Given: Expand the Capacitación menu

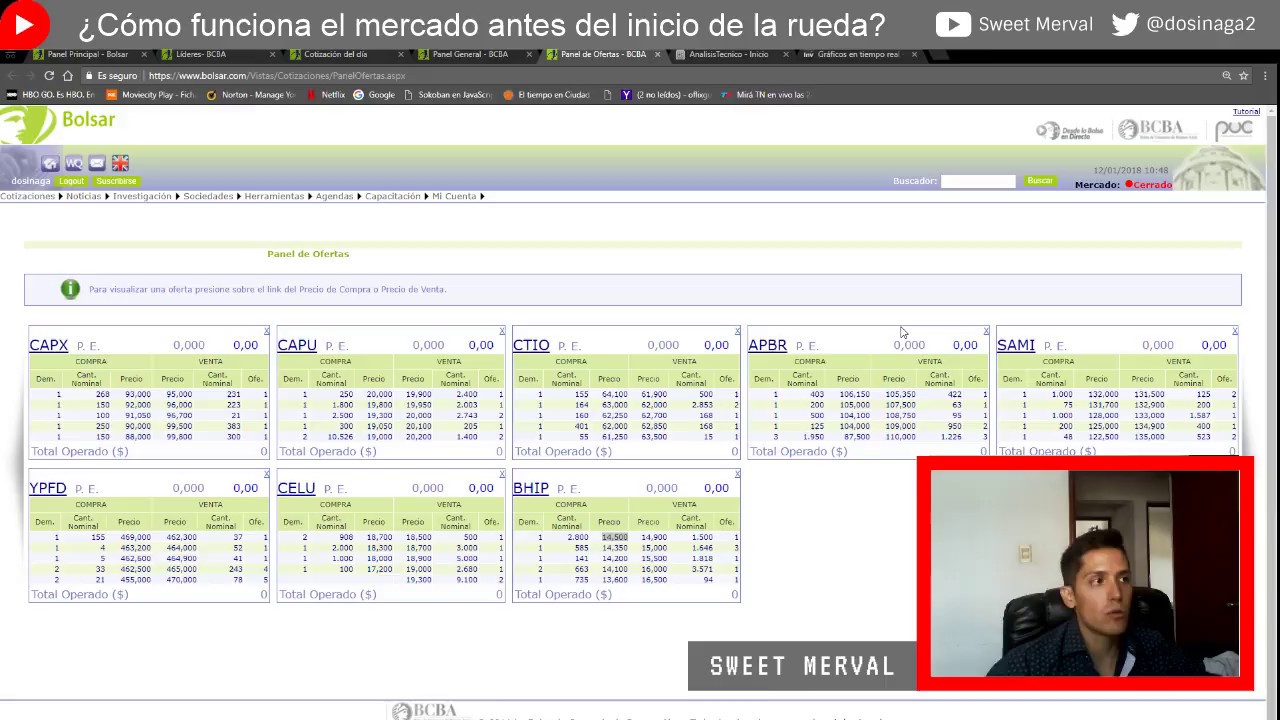Looking at the screenshot, I should (x=396, y=196).
